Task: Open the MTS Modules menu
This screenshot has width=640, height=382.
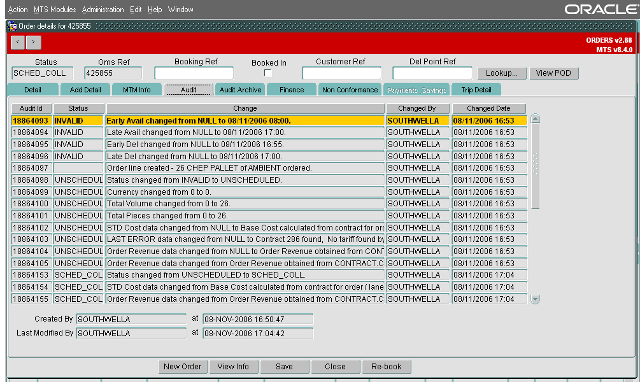Action: [55, 9]
